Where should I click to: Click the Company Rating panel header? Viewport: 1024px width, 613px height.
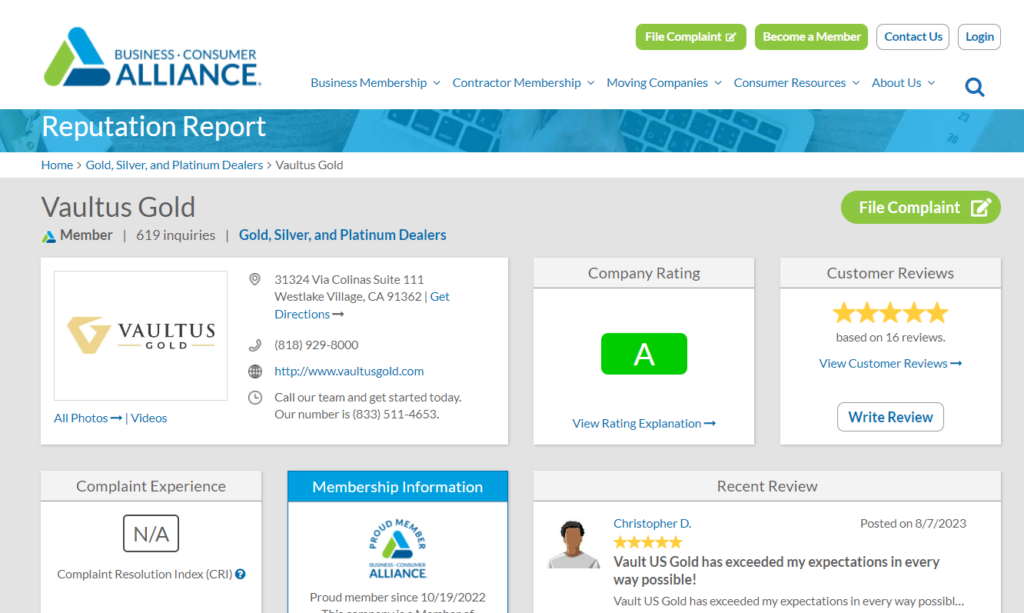click(644, 273)
